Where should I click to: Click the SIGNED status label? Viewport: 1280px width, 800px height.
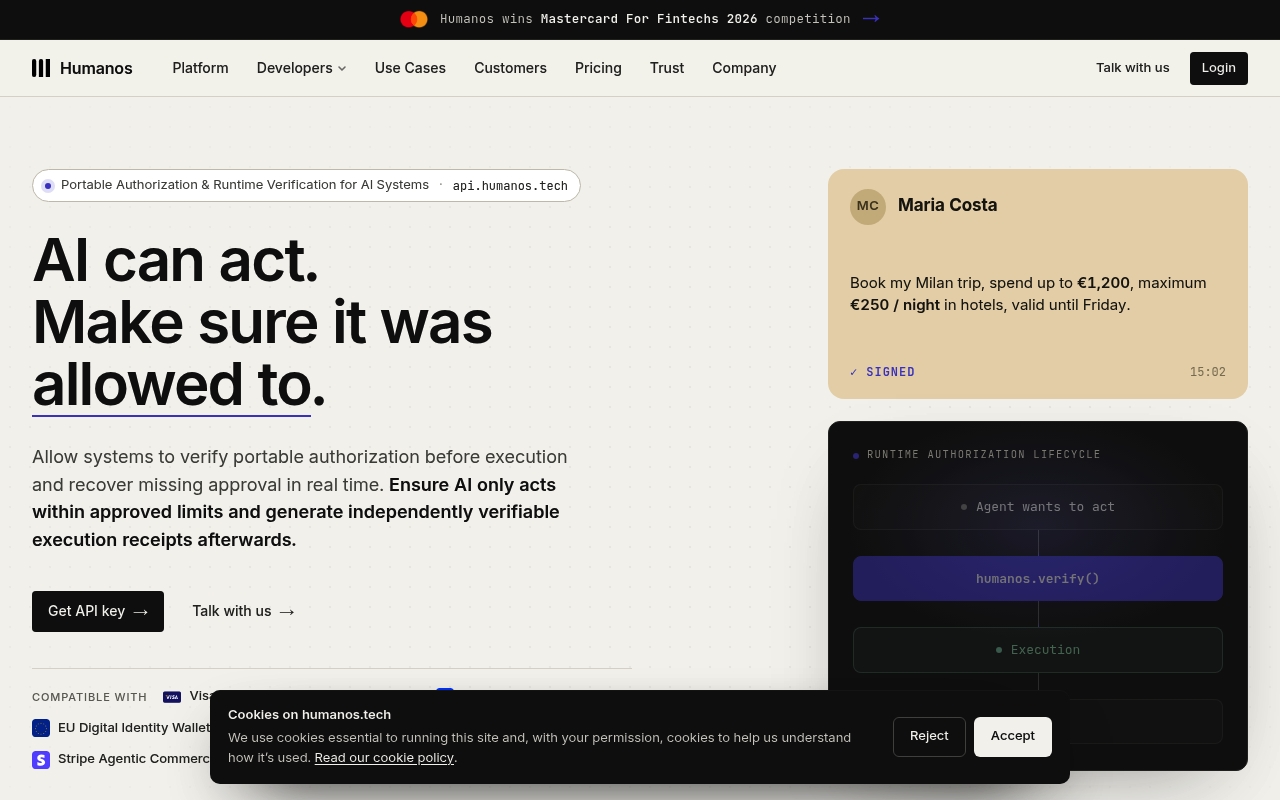tap(883, 372)
